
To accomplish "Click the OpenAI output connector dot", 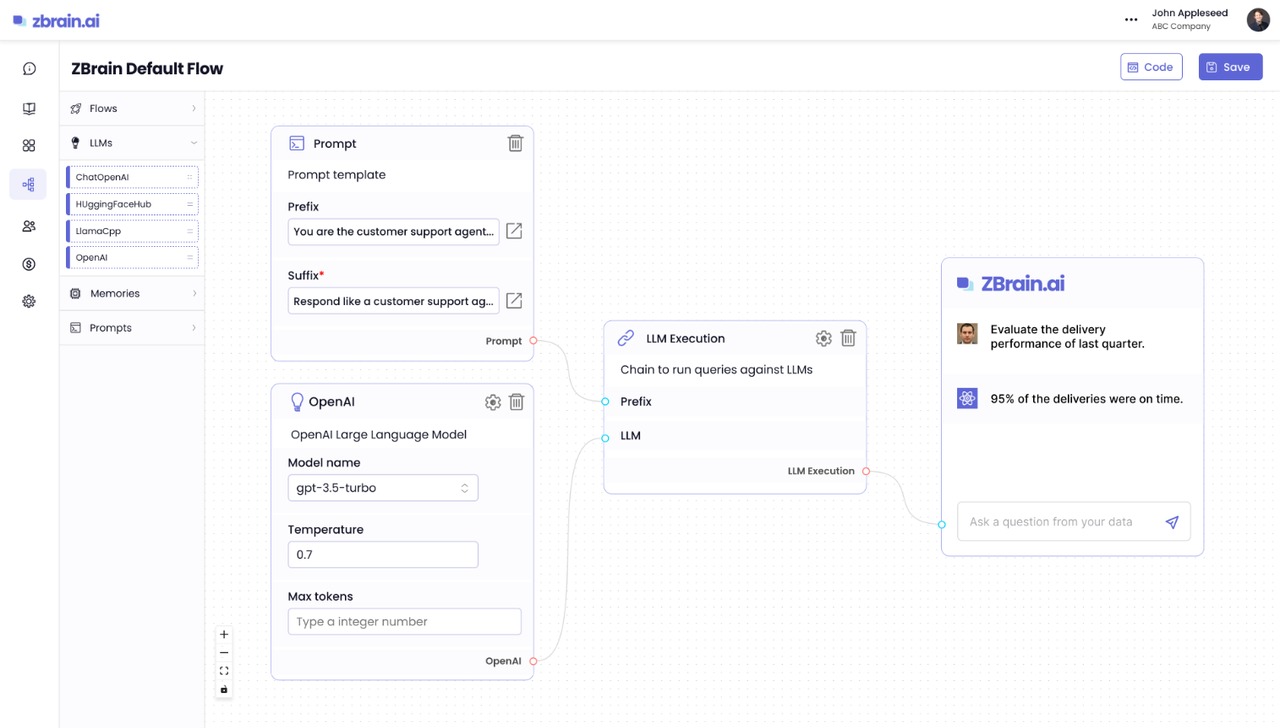I will click(533, 661).
